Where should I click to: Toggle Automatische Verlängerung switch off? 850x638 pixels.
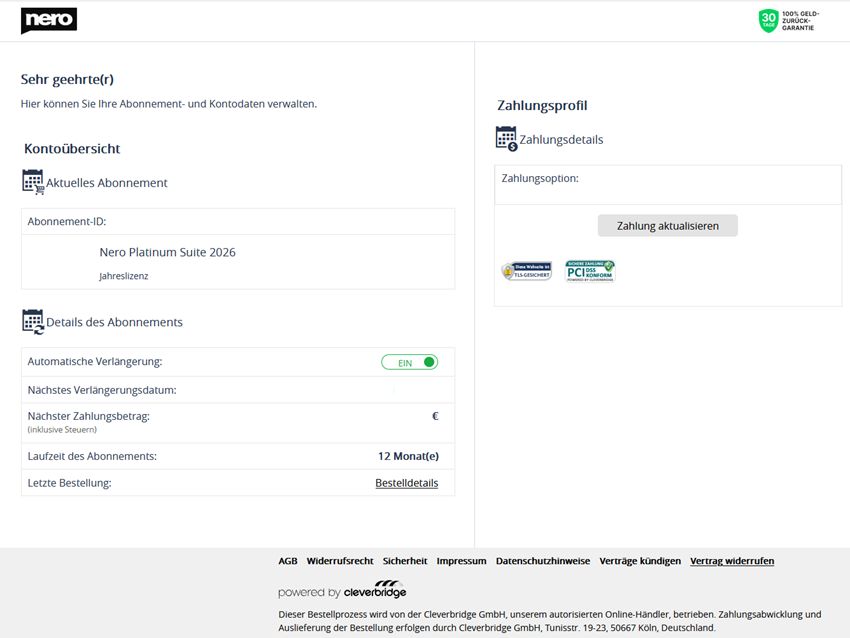click(409, 362)
